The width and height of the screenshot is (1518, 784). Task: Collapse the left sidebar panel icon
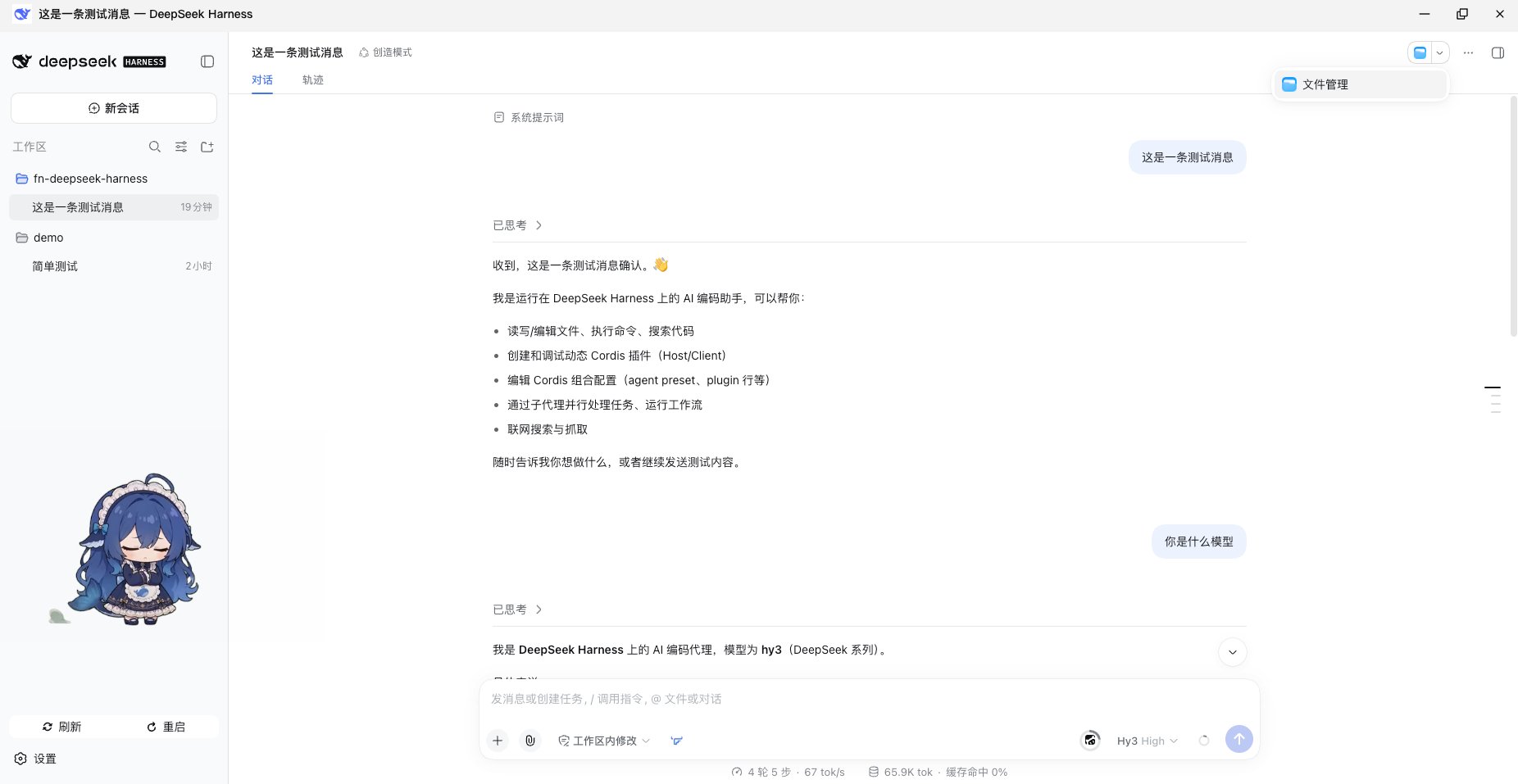click(x=207, y=61)
